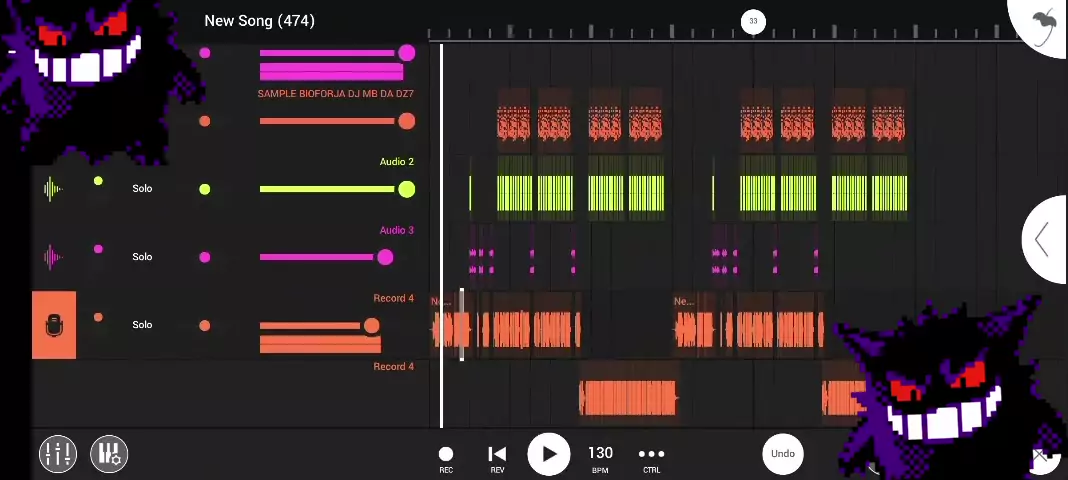Screen dimensions: 1068x480
Task: Open the piano keys settings icon
Action: [x=109, y=454]
